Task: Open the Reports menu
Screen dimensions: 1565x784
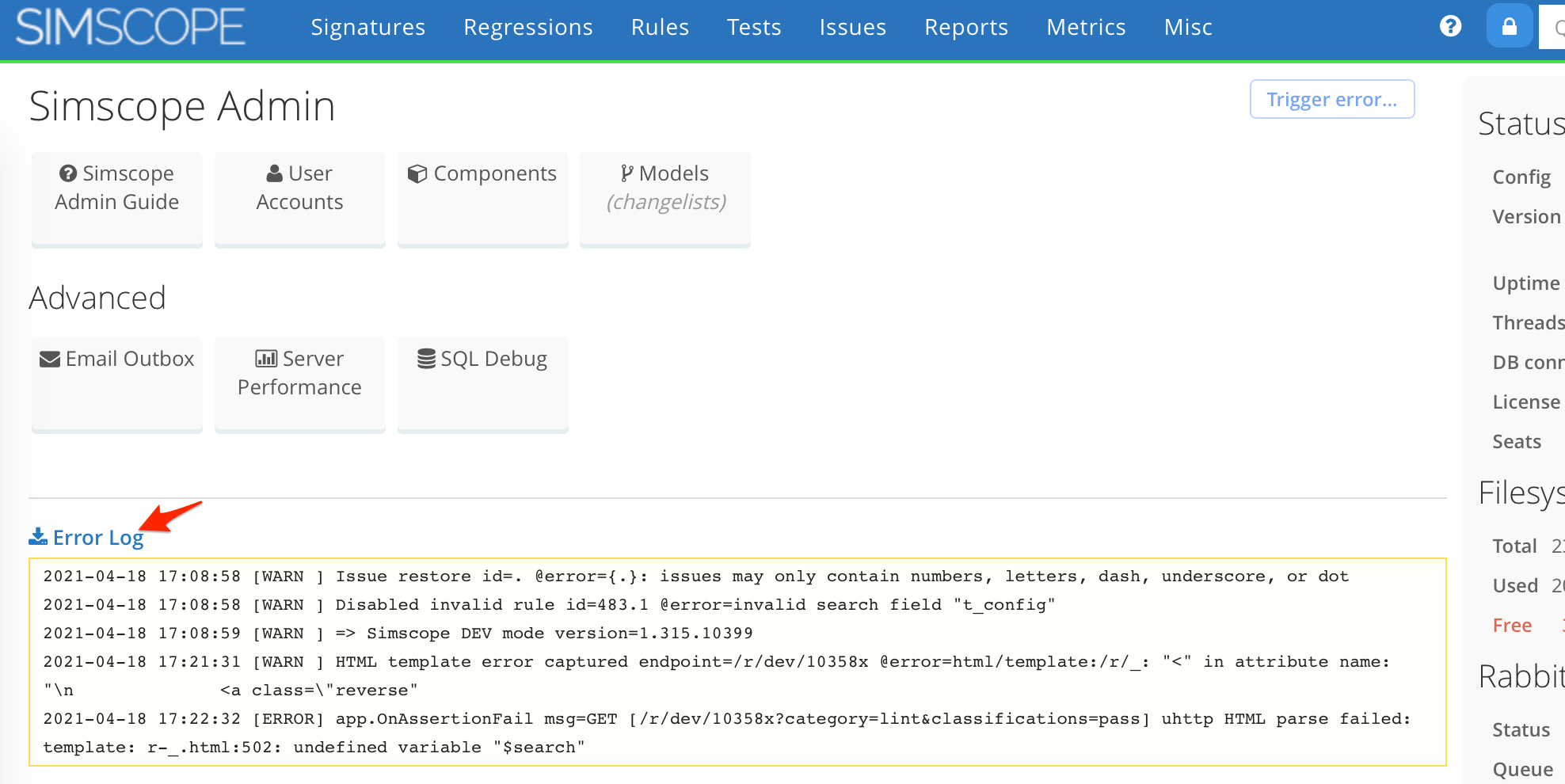Action: (966, 27)
